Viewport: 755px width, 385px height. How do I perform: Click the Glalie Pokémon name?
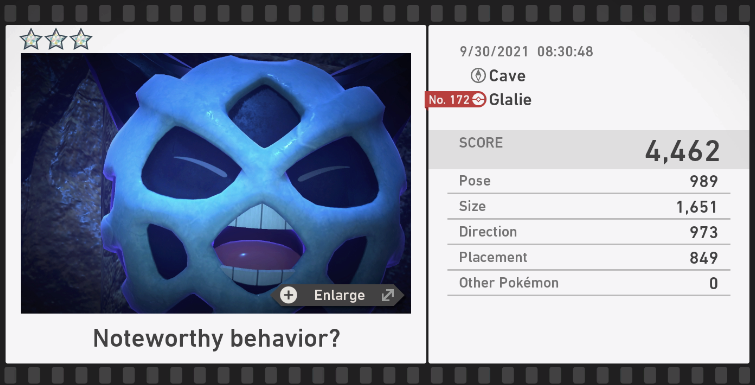[510, 100]
